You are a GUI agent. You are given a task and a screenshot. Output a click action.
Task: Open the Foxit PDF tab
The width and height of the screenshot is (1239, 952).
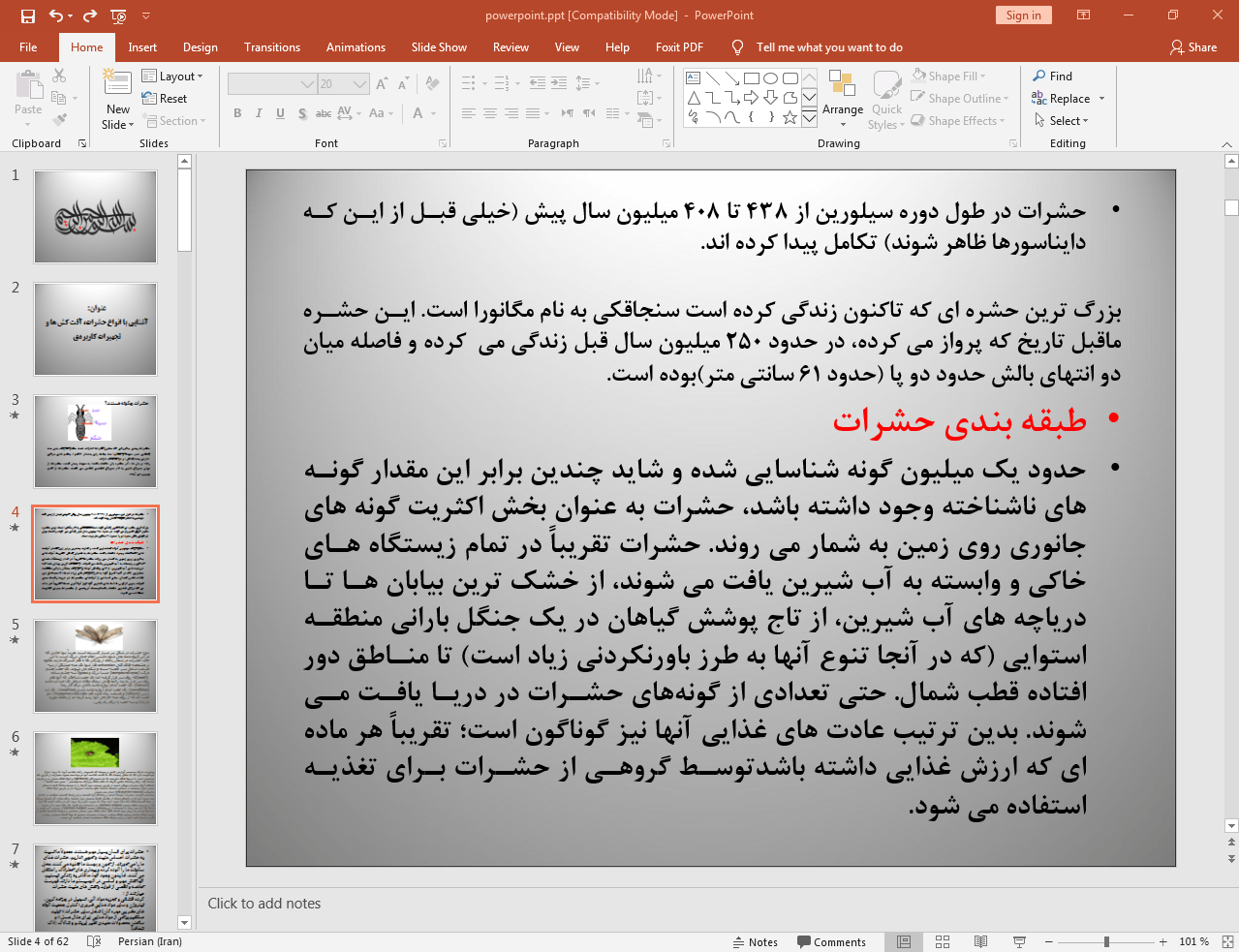679,47
